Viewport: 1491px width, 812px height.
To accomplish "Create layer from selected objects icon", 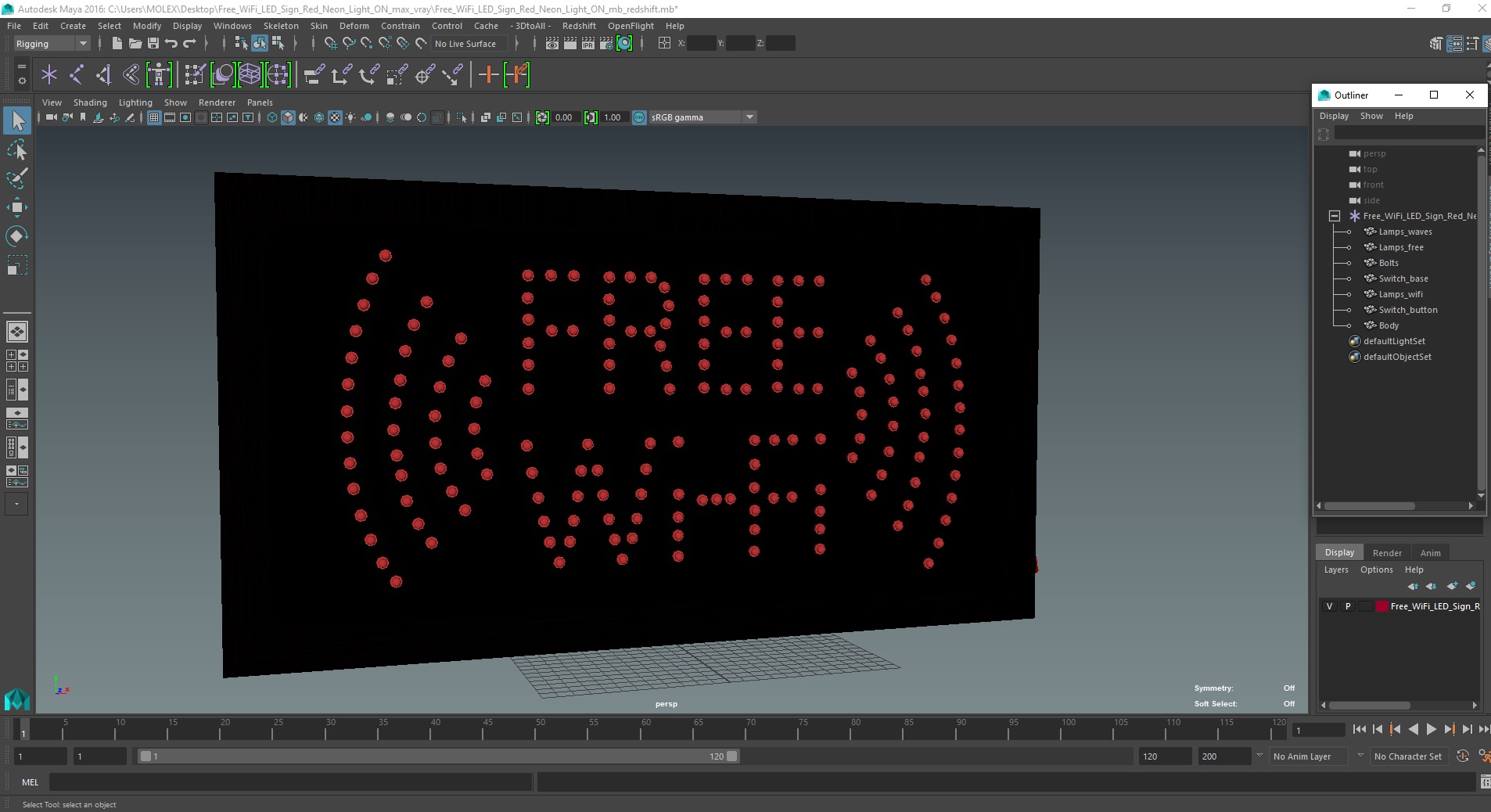I will [x=1471, y=586].
